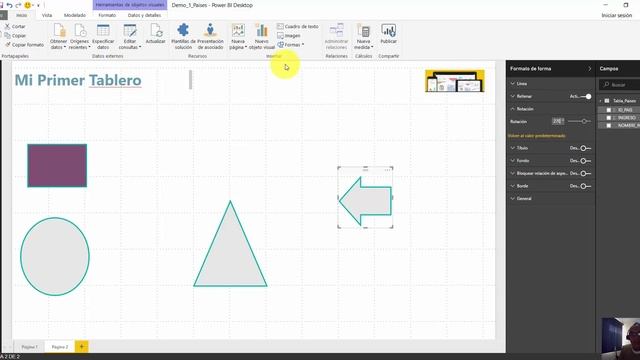Open Editar consultas
Viewport: 640px width, 360px height.
pos(130,36)
